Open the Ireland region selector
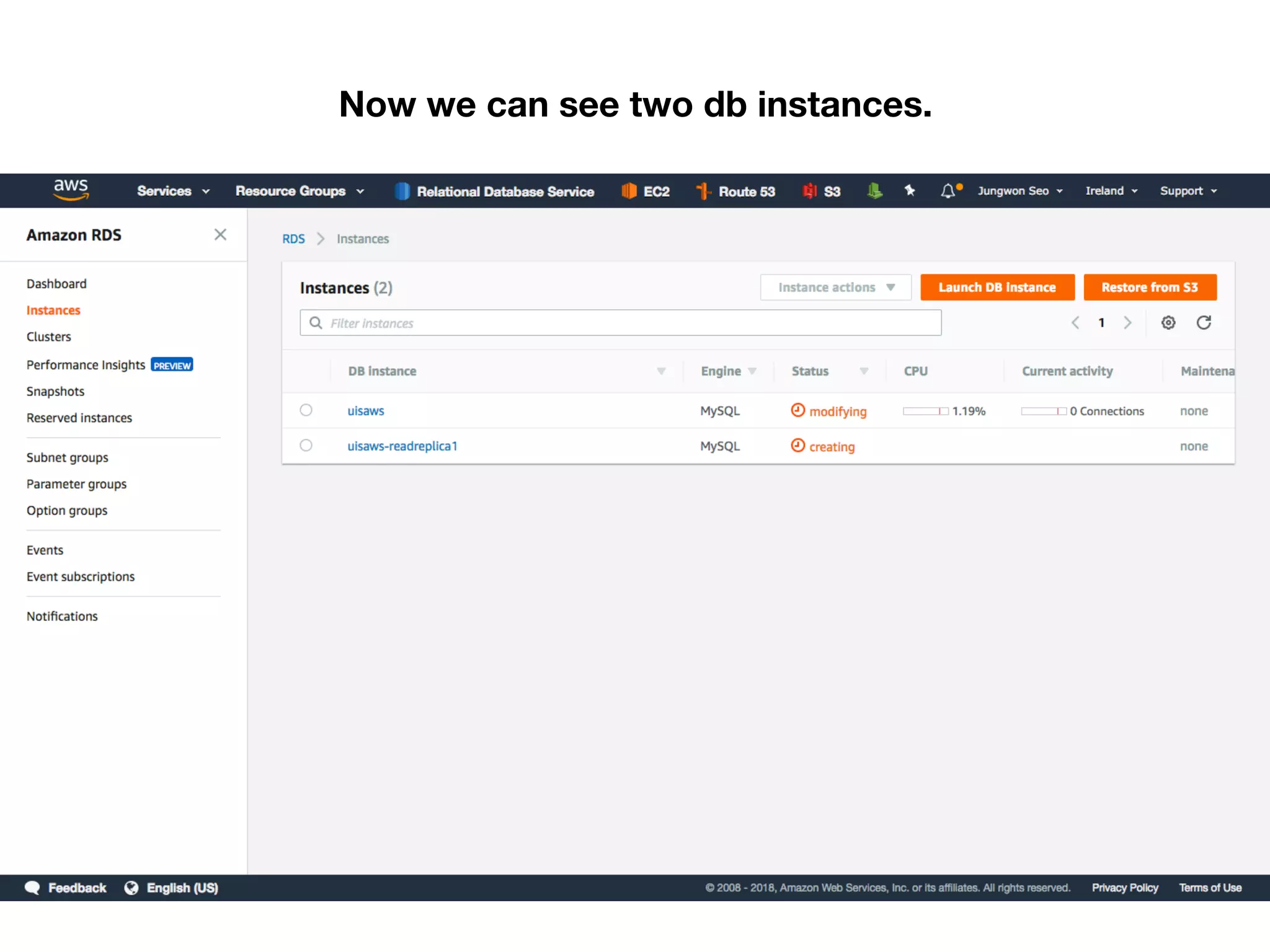Image resolution: width=1270 pixels, height=952 pixels. [x=1111, y=191]
